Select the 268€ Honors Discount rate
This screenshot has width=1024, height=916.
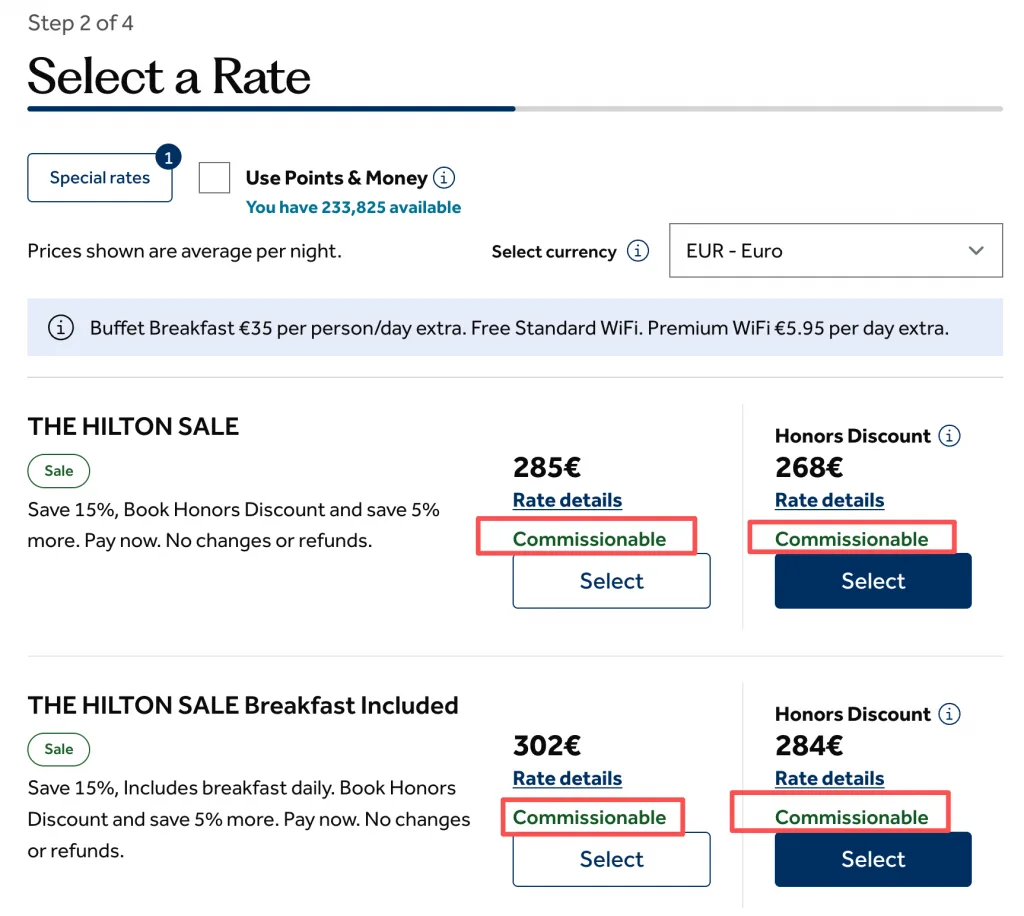point(873,581)
